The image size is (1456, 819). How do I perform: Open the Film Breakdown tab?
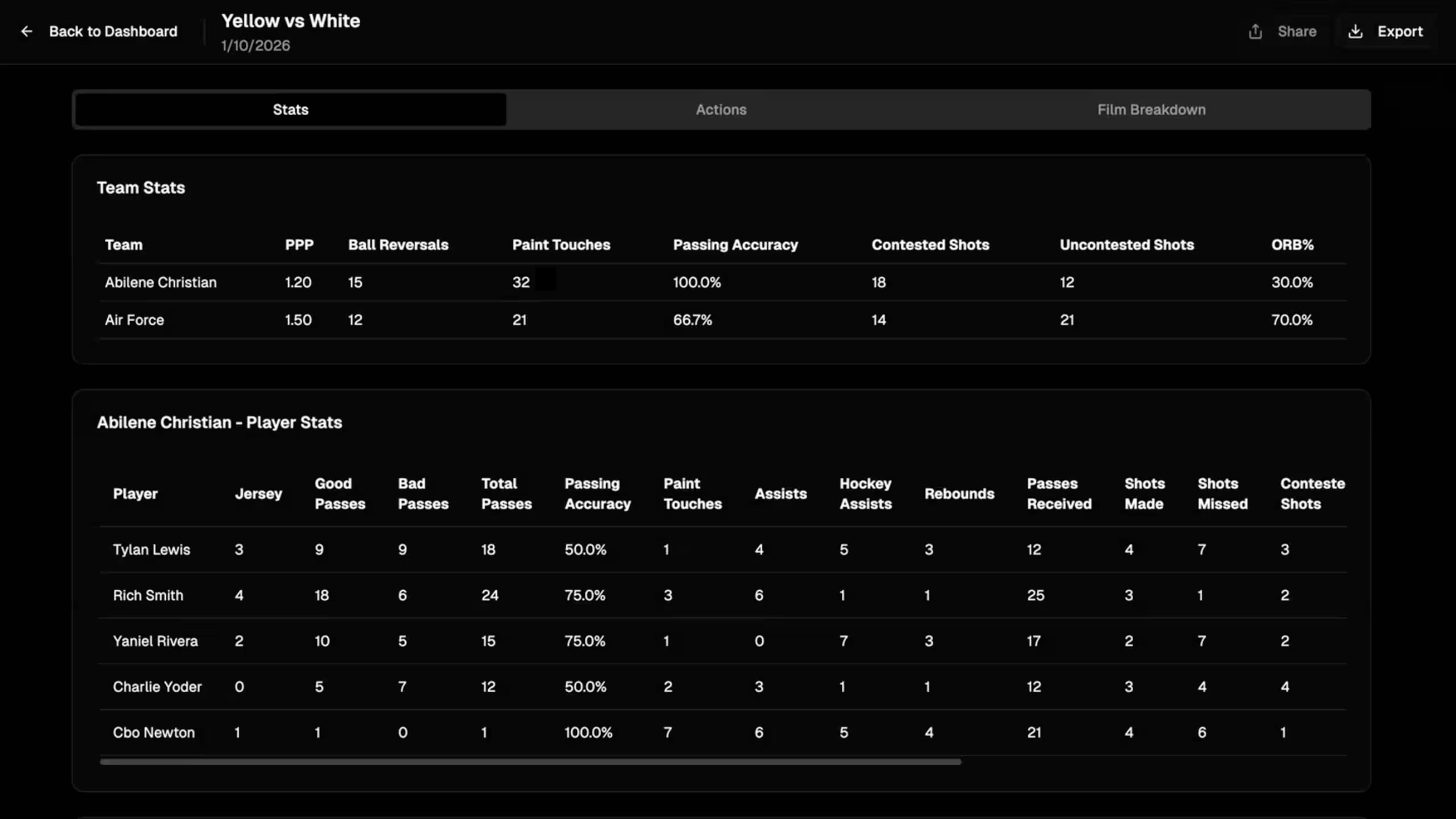pyautogui.click(x=1152, y=110)
